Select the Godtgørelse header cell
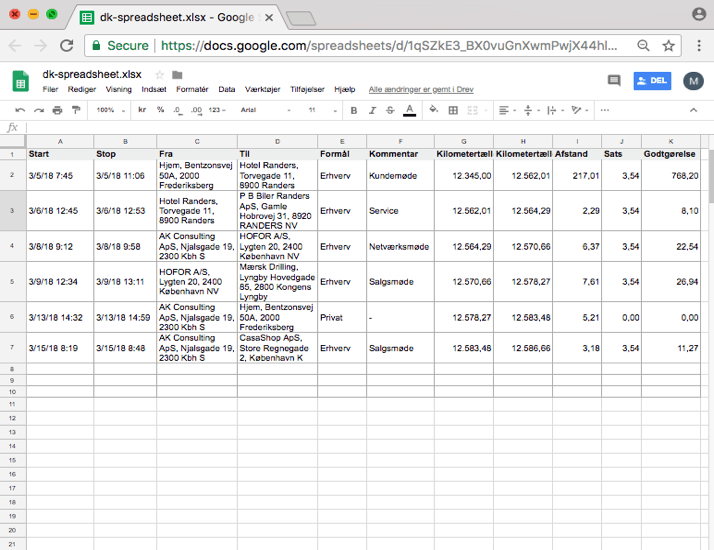Image resolution: width=714 pixels, height=550 pixels. [x=671, y=154]
